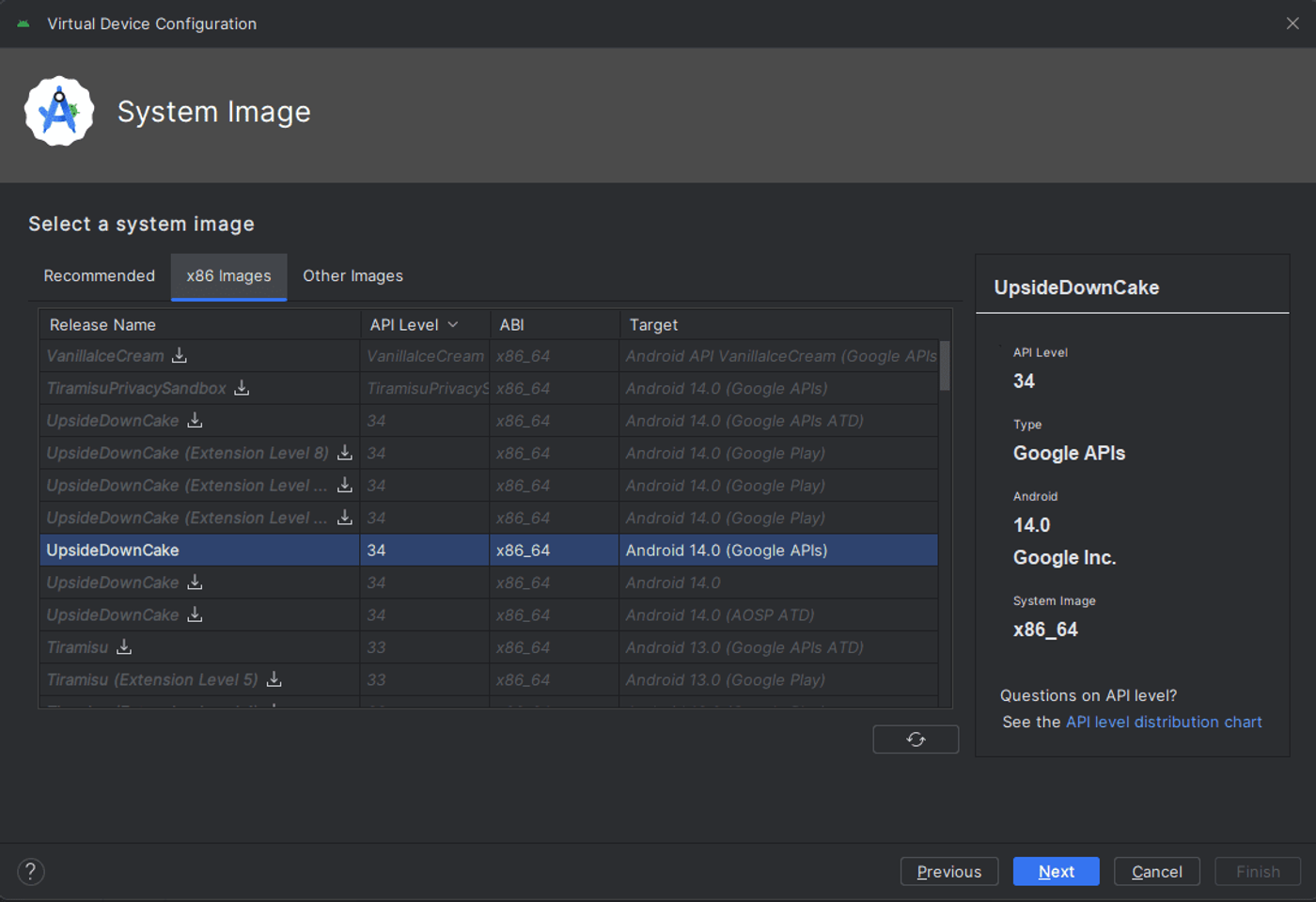This screenshot has height=902, width=1316.
Task: Proceed with the Next button
Action: [1057, 872]
